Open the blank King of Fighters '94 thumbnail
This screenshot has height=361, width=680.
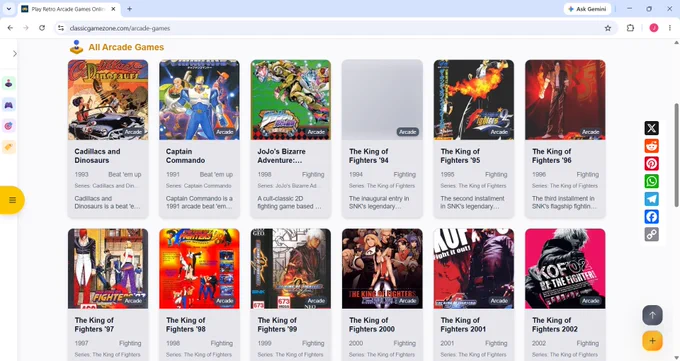[382, 100]
